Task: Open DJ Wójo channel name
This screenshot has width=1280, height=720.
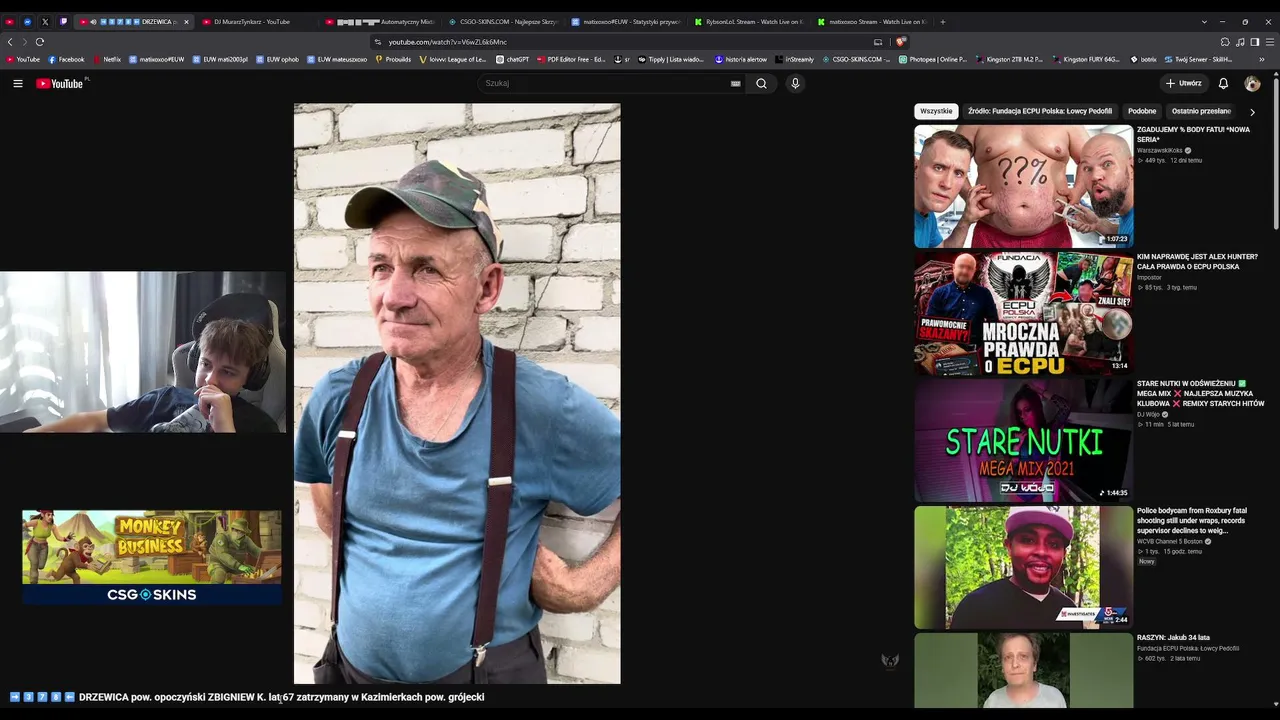Action: pyautogui.click(x=1148, y=415)
